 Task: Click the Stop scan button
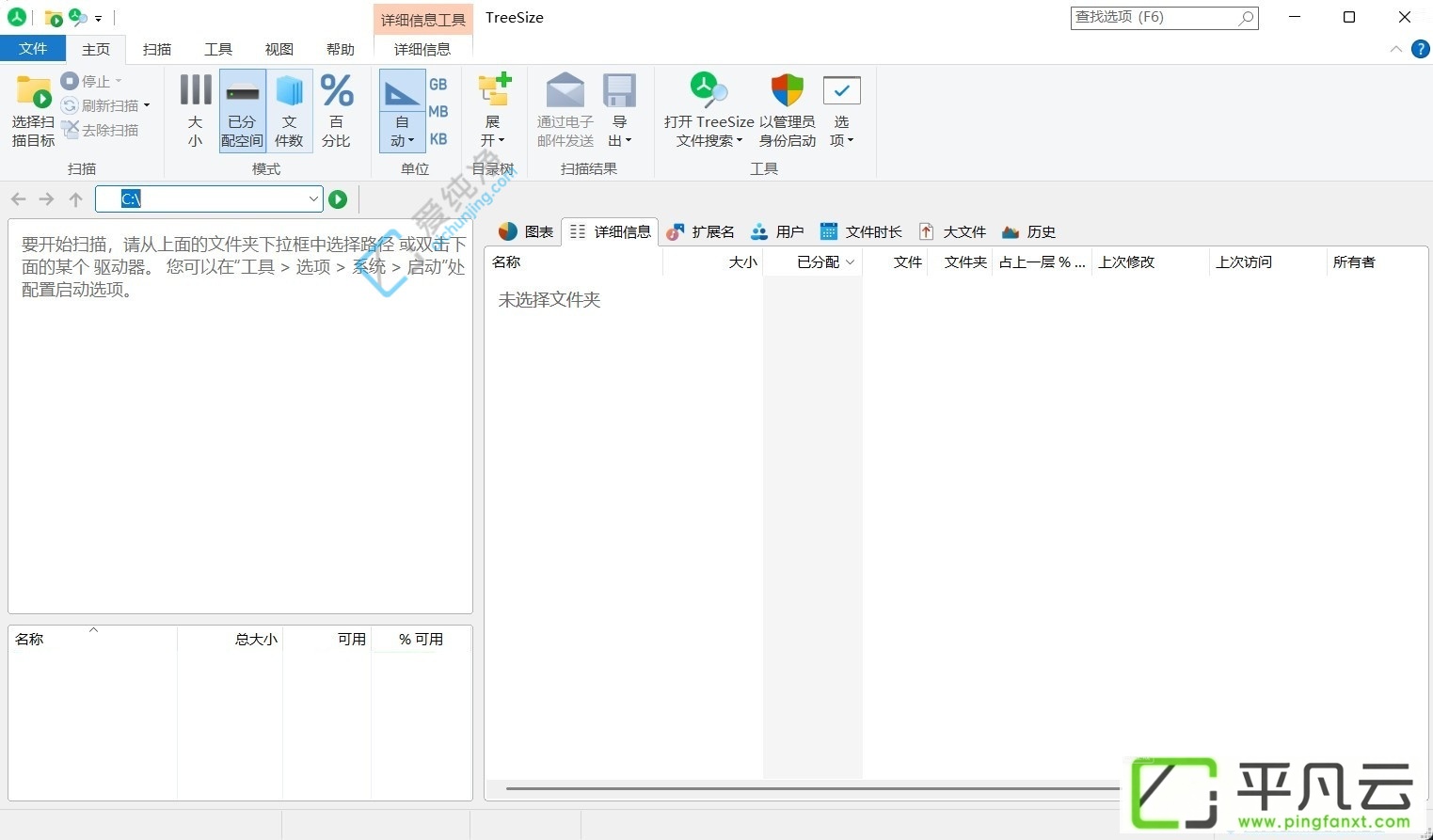91,82
